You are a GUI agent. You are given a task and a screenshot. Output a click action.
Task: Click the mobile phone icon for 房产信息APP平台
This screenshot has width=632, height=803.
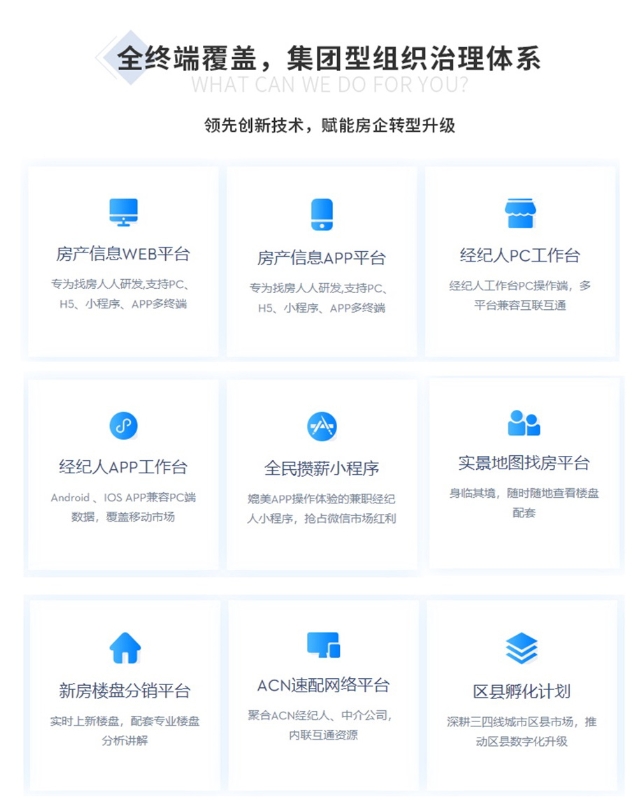[321, 214]
